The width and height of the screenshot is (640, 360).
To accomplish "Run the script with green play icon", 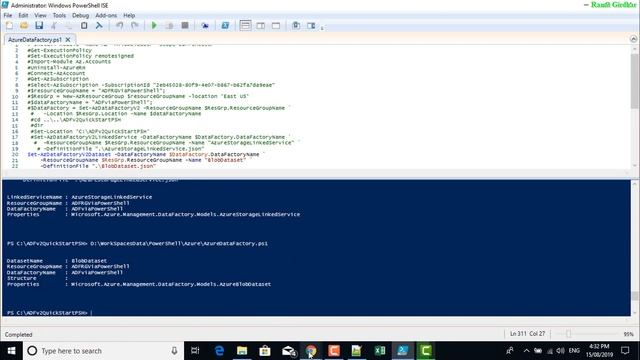I will click(154, 25).
